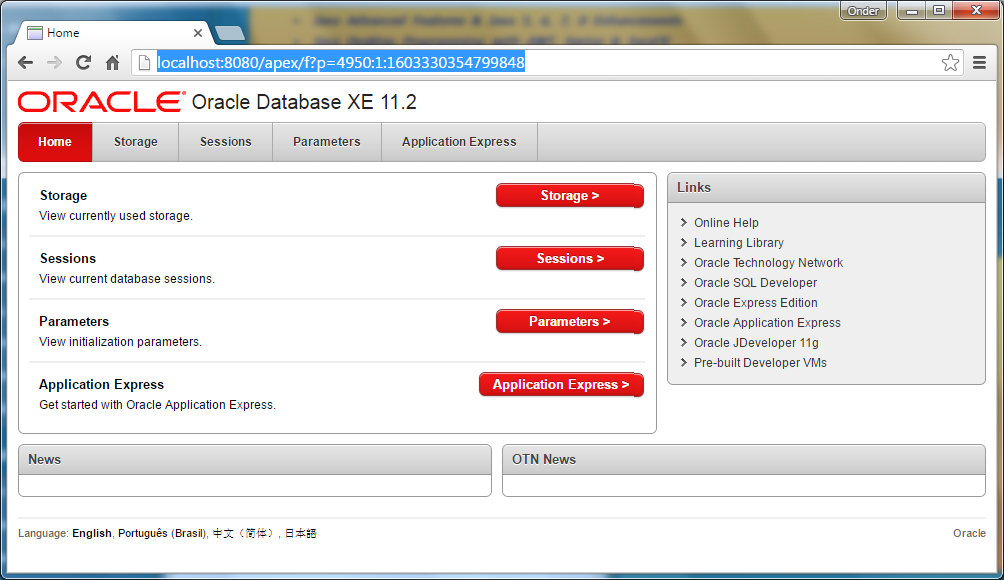Click the red Sessions > button

[570, 259]
